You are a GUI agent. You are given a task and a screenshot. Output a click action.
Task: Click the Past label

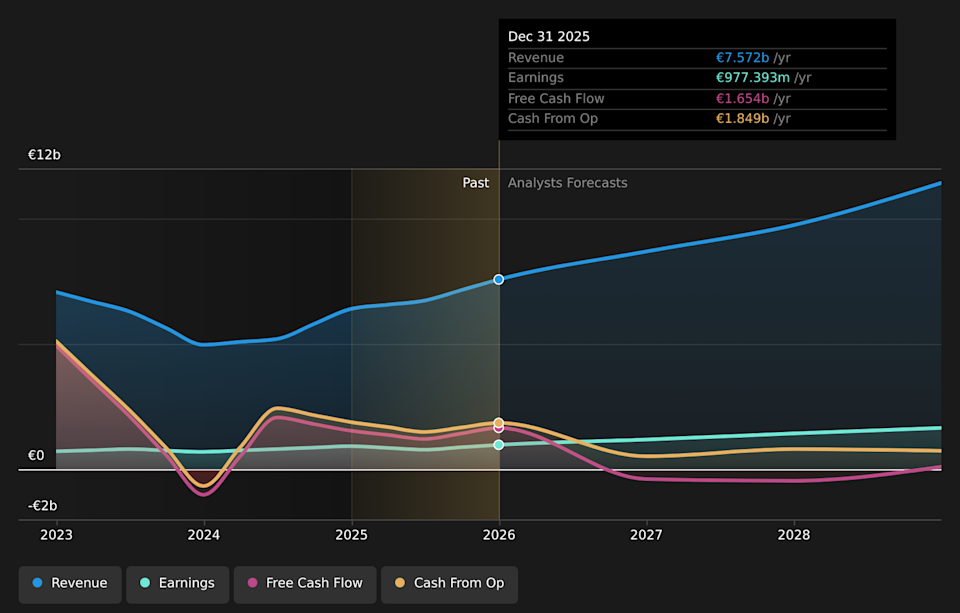(476, 183)
